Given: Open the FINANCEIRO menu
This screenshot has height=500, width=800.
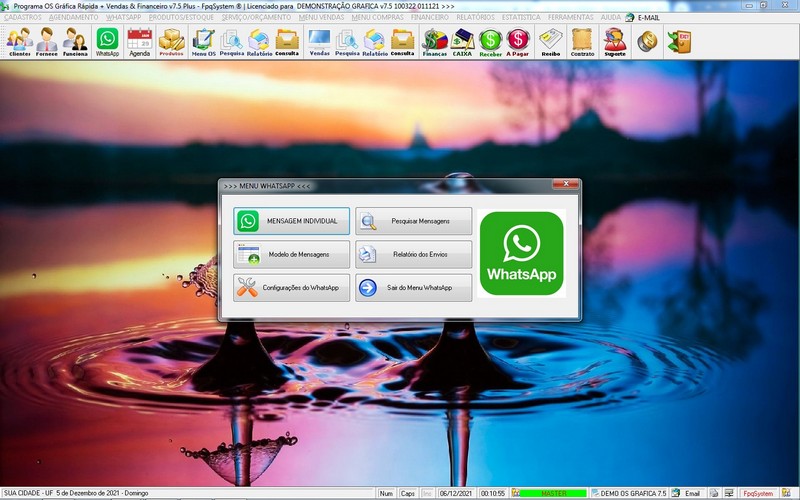Looking at the screenshot, I should coord(430,17).
